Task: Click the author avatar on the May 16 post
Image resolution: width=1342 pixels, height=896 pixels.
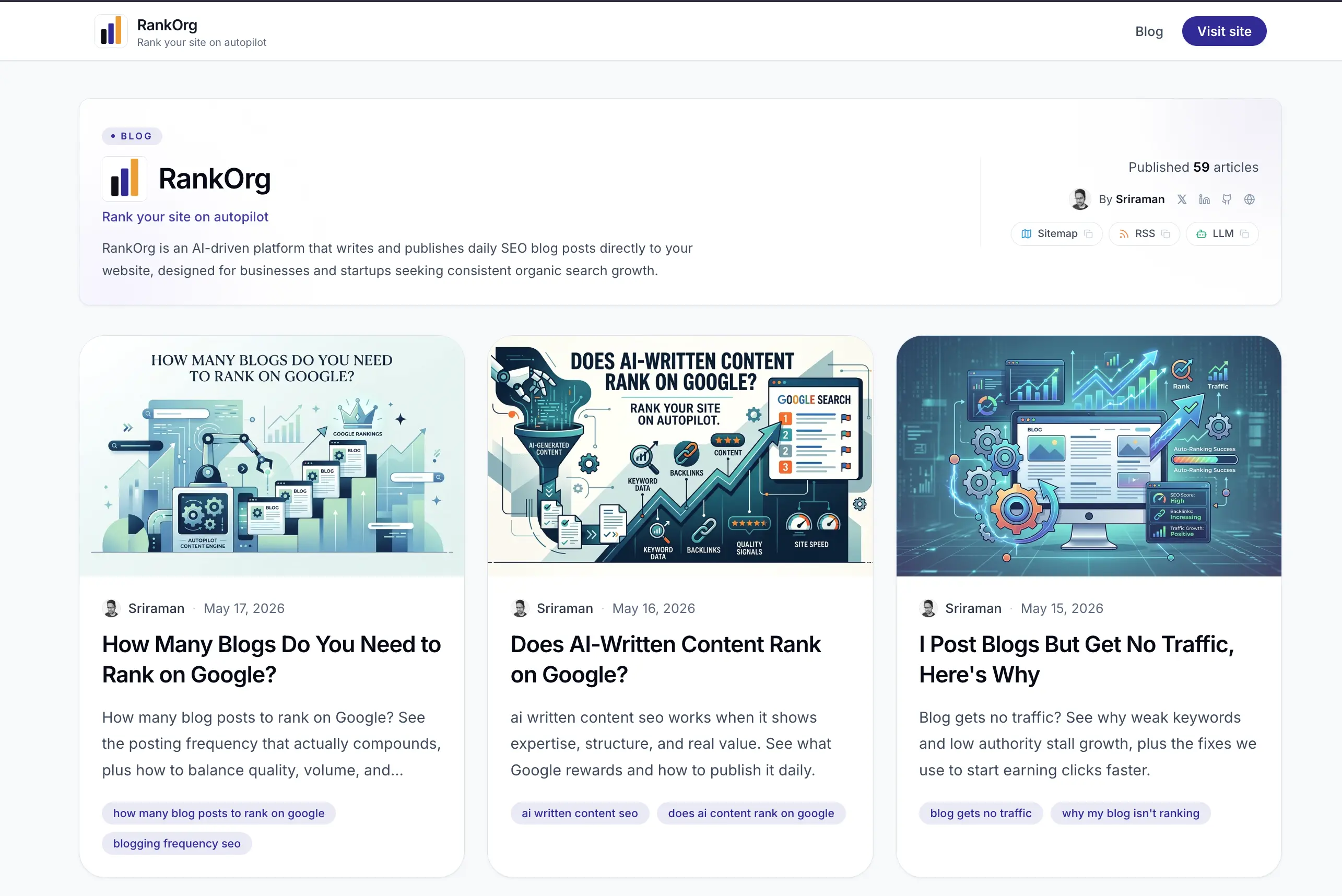Action: tap(520, 608)
